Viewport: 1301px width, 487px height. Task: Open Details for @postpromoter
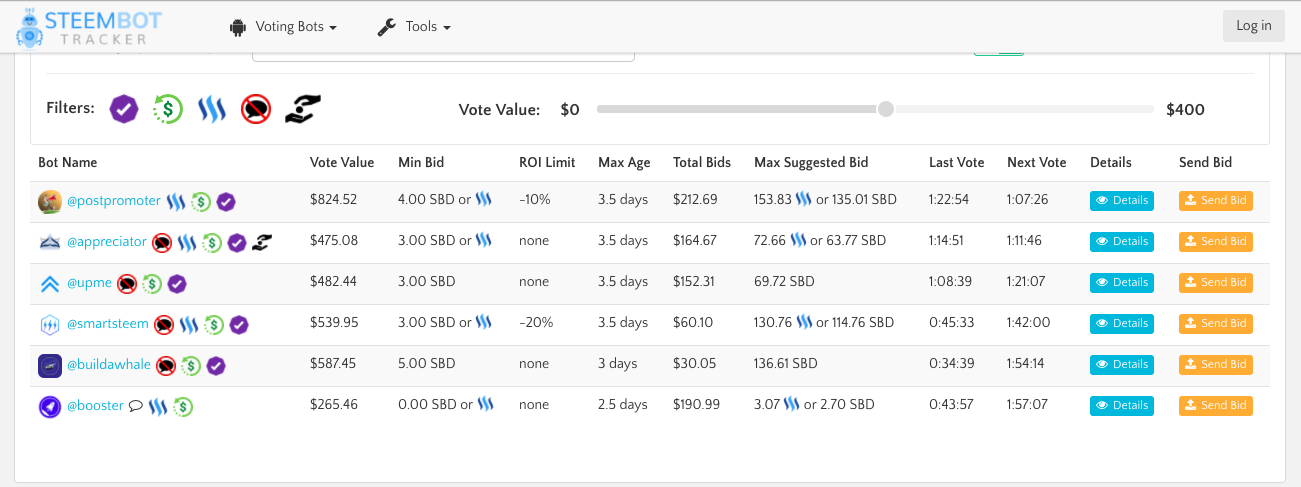click(x=1122, y=201)
